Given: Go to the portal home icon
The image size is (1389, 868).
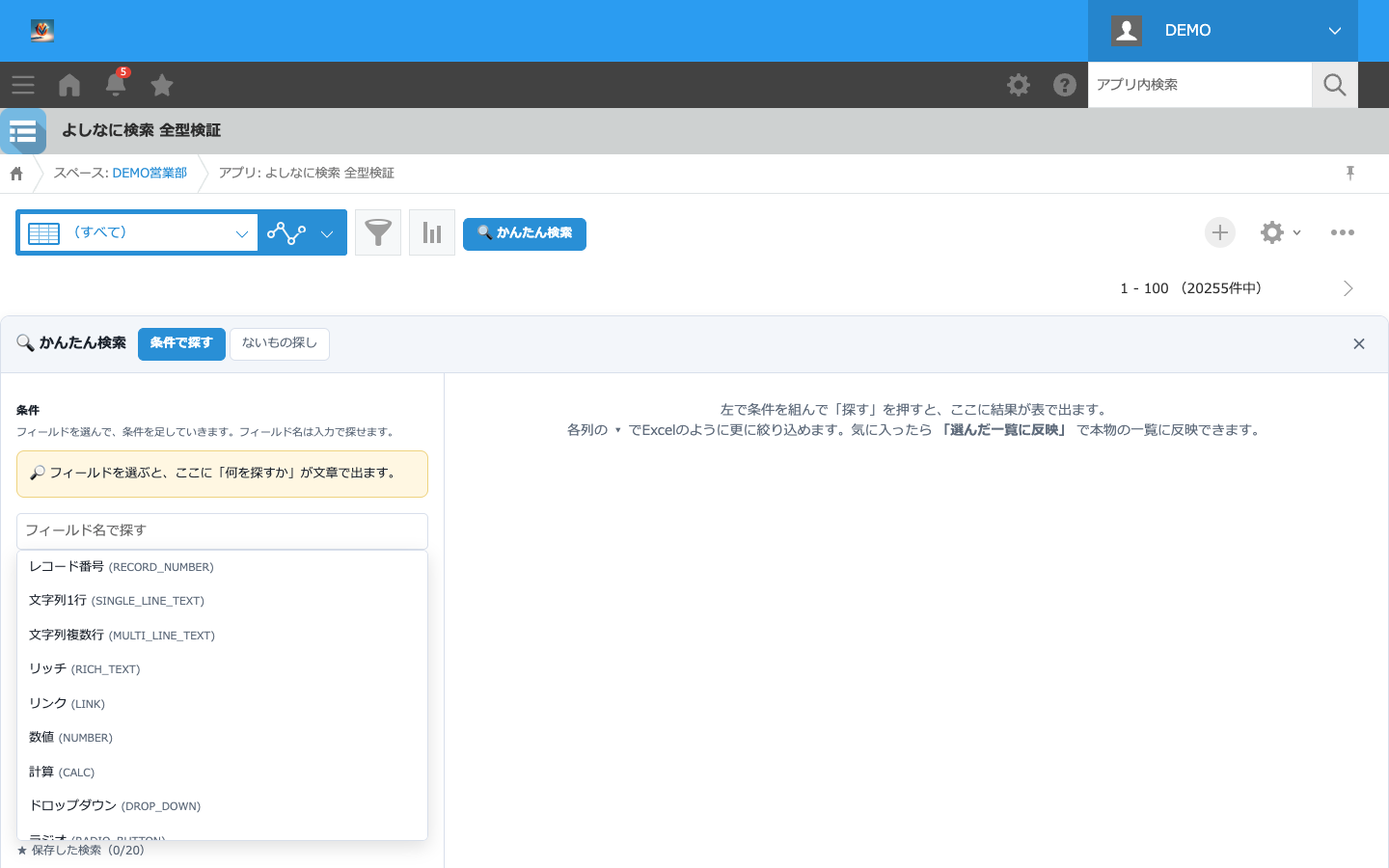Looking at the screenshot, I should click(69, 85).
